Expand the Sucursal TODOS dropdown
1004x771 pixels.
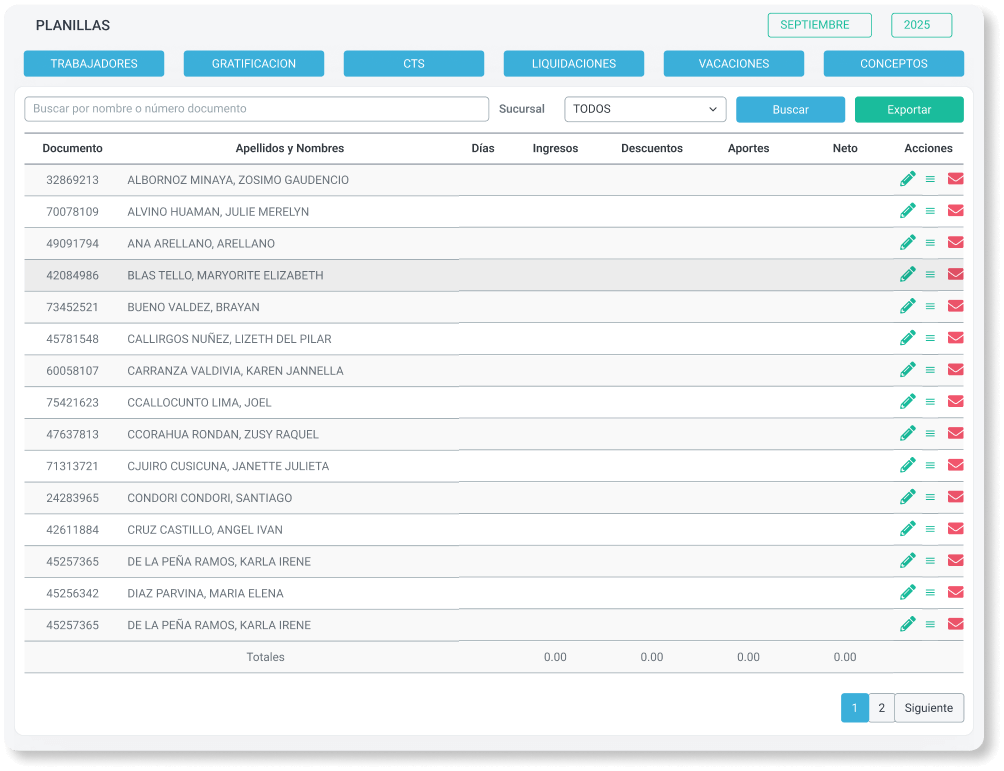click(645, 109)
